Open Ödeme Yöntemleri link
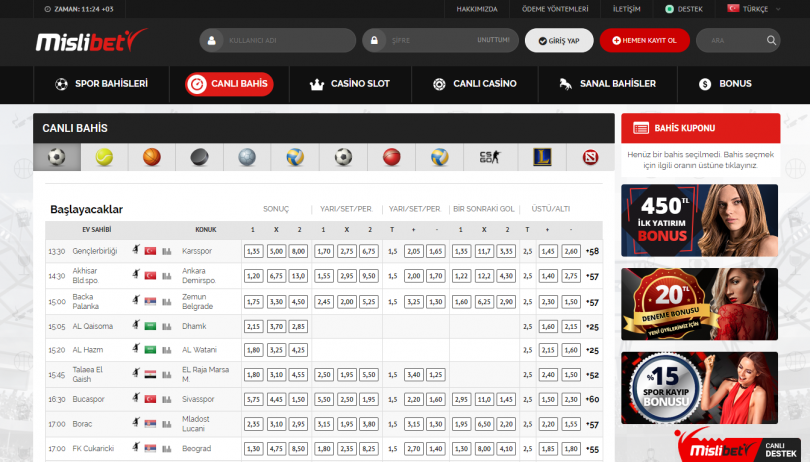Screen dimensions: 810x462 (555, 9)
